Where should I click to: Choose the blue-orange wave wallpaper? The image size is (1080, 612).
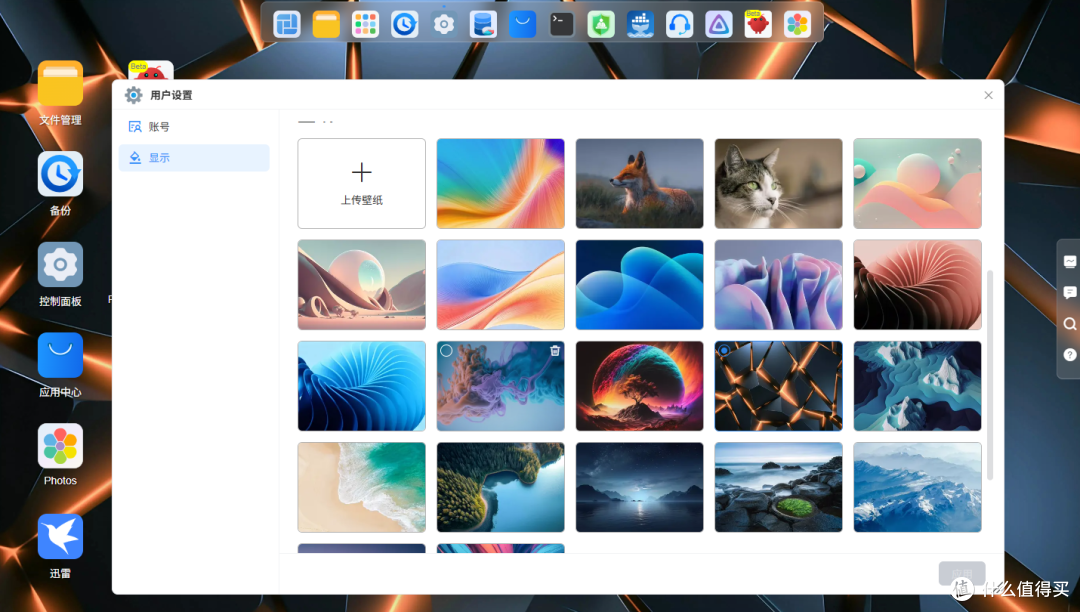(x=501, y=284)
